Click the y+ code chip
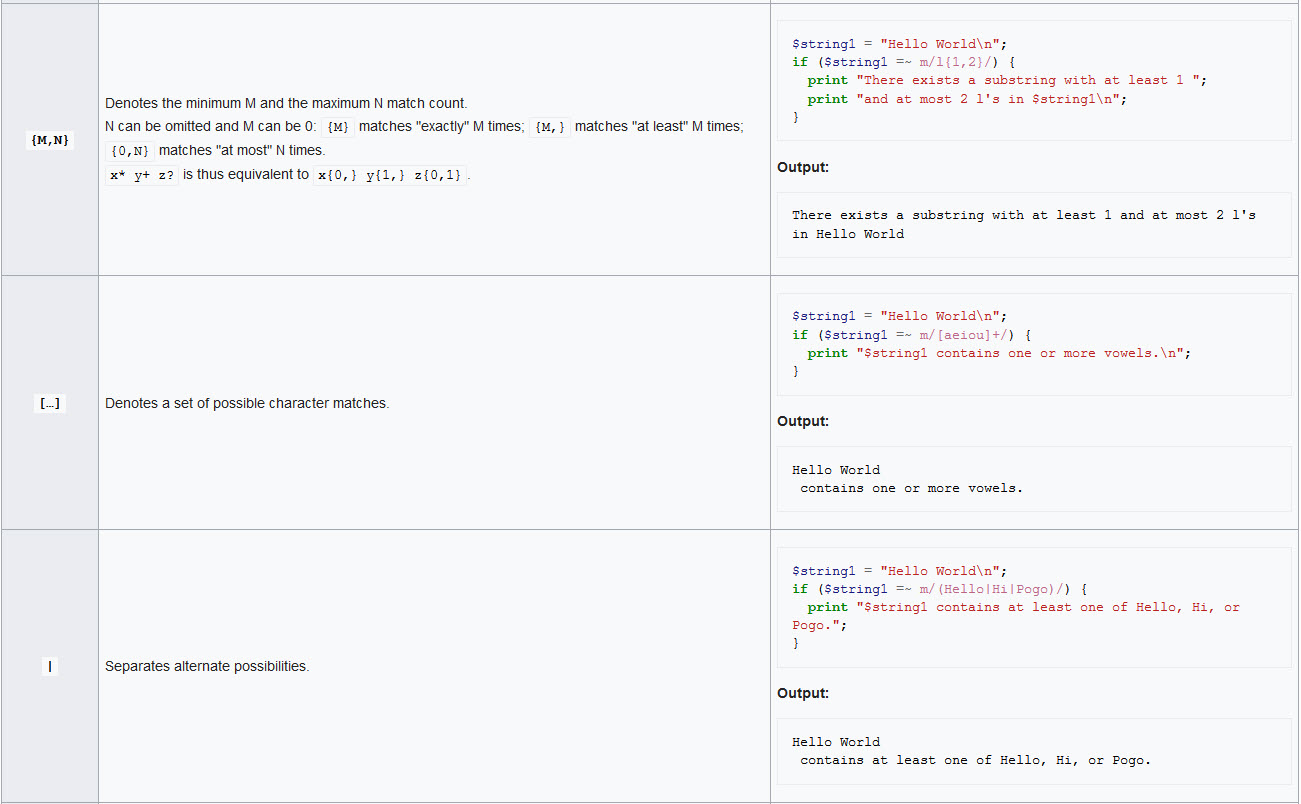 coord(141,174)
